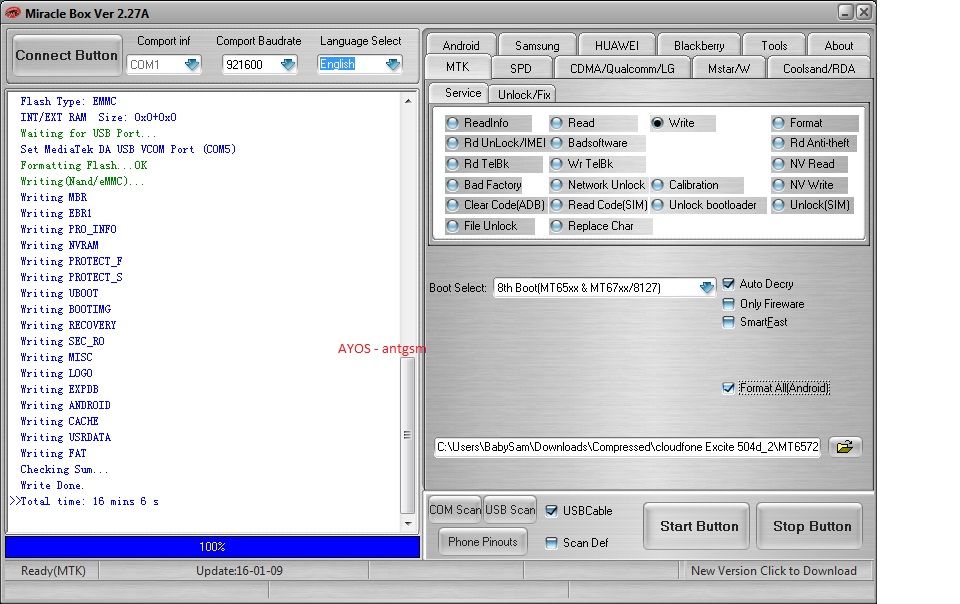This screenshot has height=604, width=960.
Task: Click the Miracle Box title bar logo icon
Action: tap(12, 13)
